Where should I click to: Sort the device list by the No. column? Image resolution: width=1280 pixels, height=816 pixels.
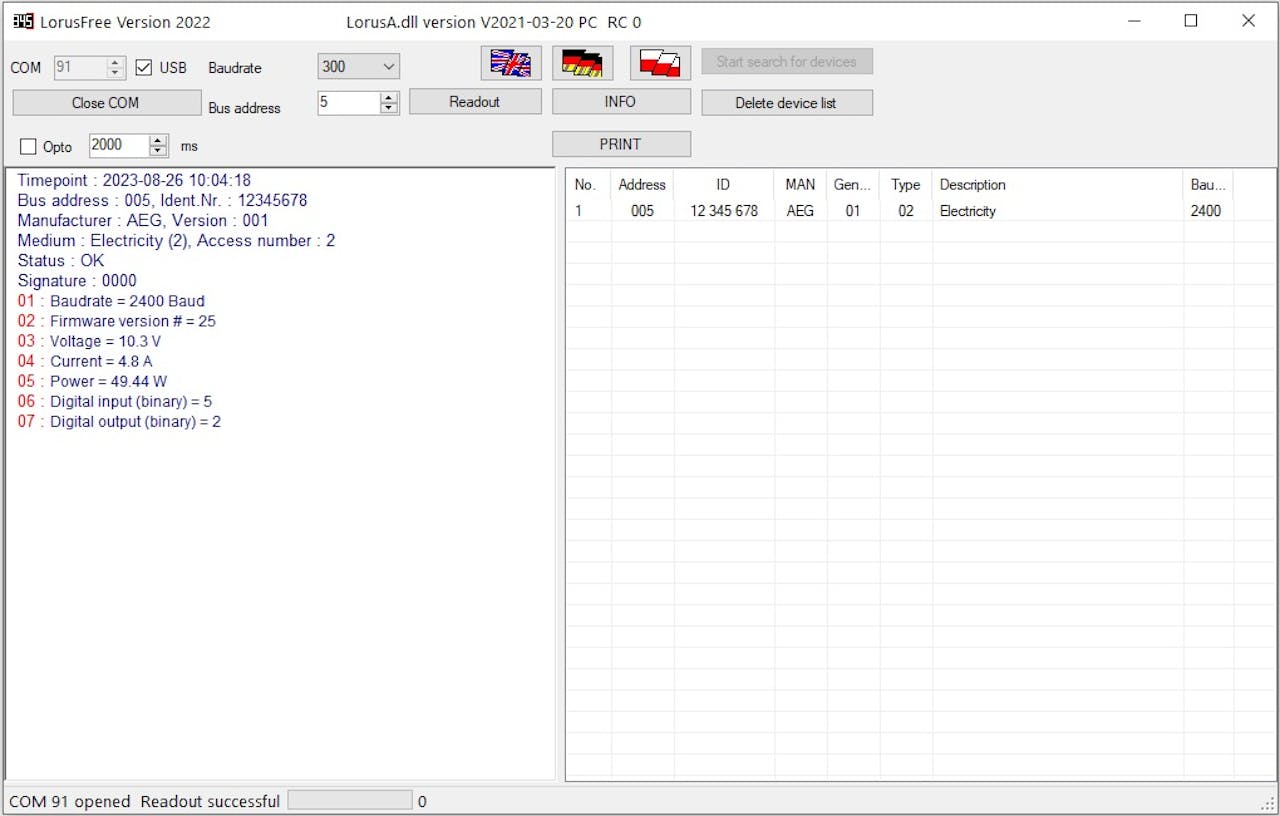(589, 184)
